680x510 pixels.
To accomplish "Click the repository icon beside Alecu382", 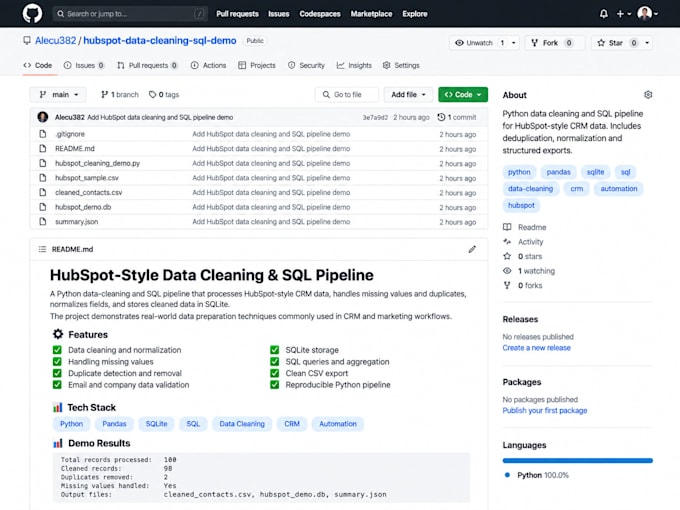I will pyautogui.click(x=27, y=41).
